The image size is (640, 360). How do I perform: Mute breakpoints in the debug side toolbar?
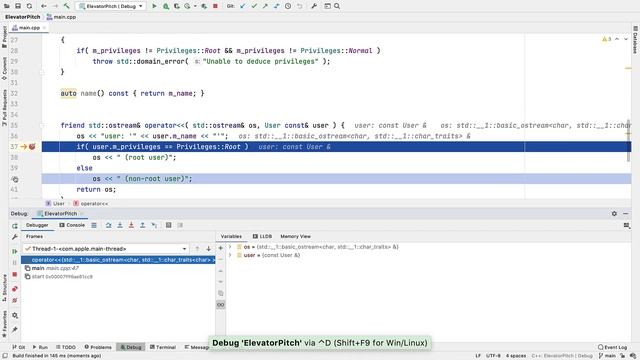pyautogui.click(x=15, y=300)
